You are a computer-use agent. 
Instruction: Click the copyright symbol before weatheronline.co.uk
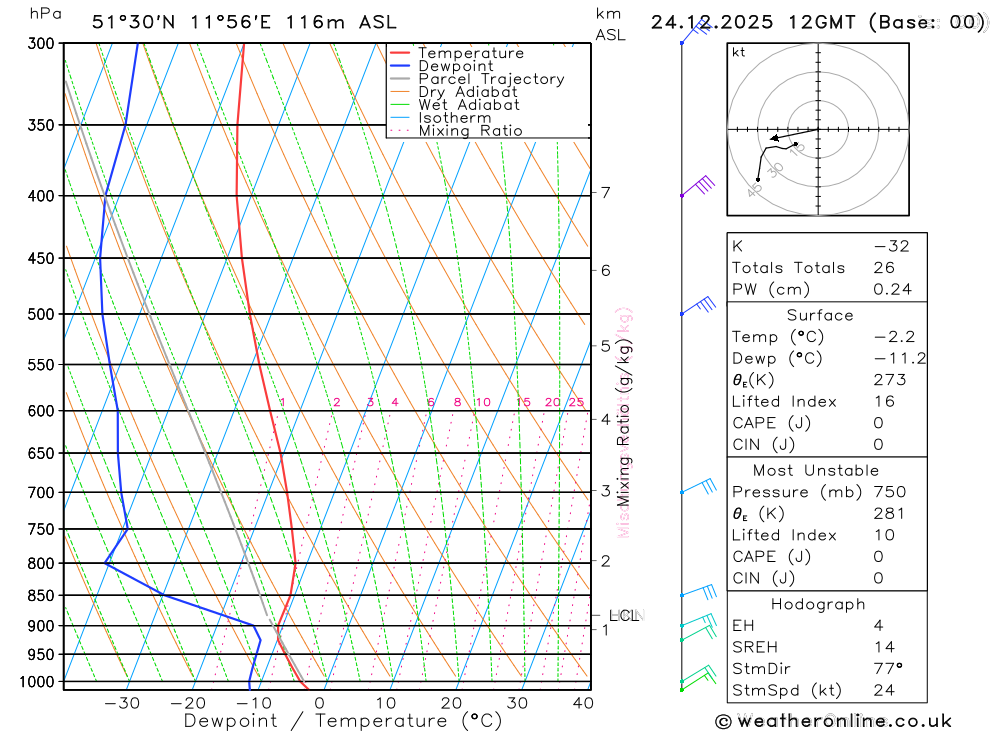click(x=723, y=722)
